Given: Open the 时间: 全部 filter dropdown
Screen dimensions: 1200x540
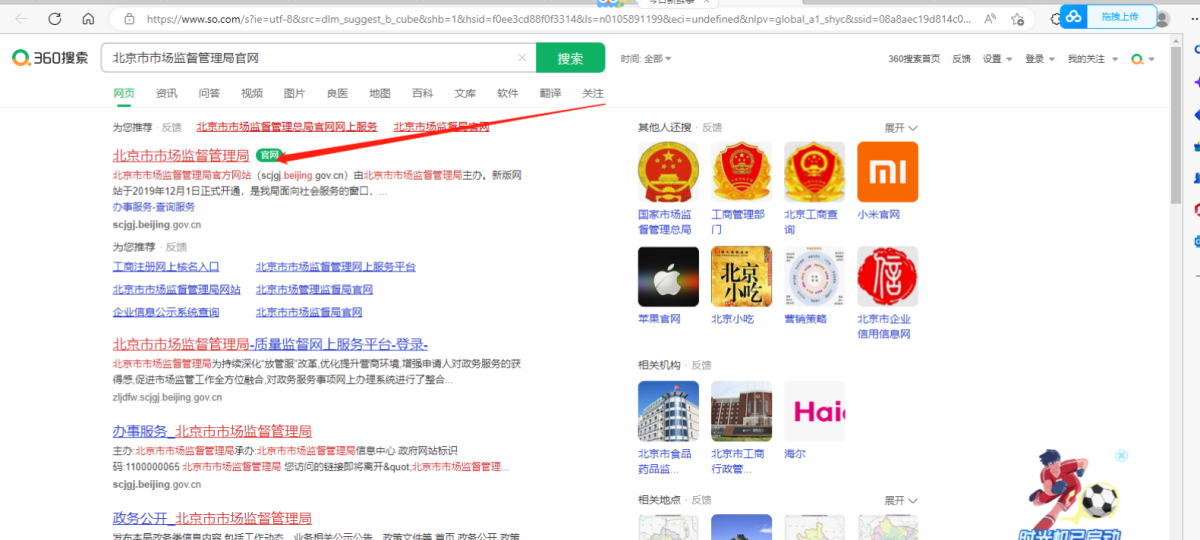Looking at the screenshot, I should tap(646, 59).
